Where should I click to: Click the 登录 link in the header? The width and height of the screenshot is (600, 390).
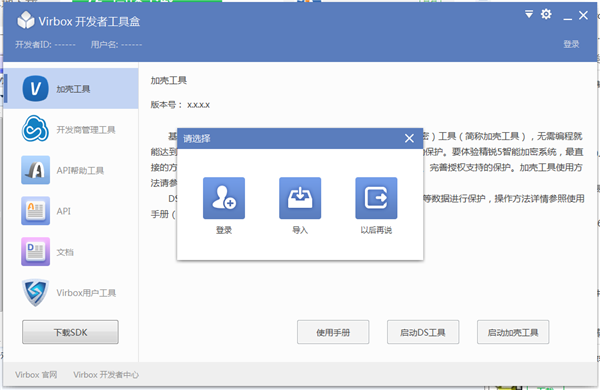[571, 44]
